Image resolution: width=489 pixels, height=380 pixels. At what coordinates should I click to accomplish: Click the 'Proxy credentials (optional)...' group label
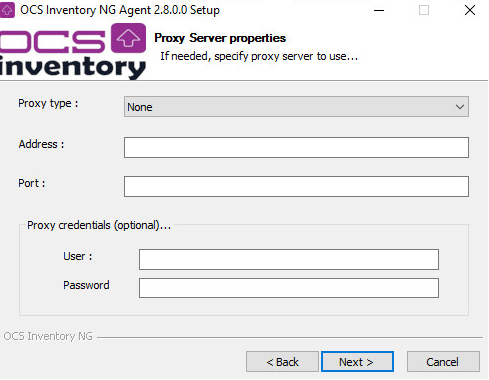point(99,225)
